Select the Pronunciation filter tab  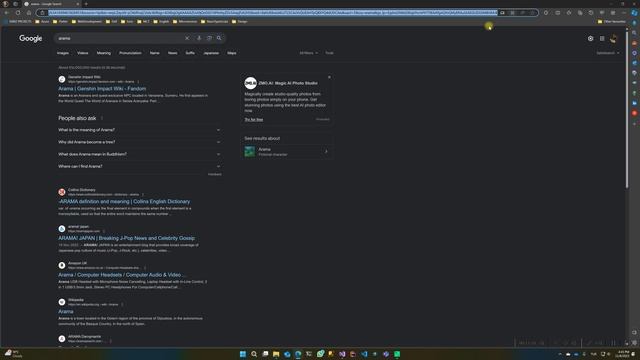pos(130,53)
